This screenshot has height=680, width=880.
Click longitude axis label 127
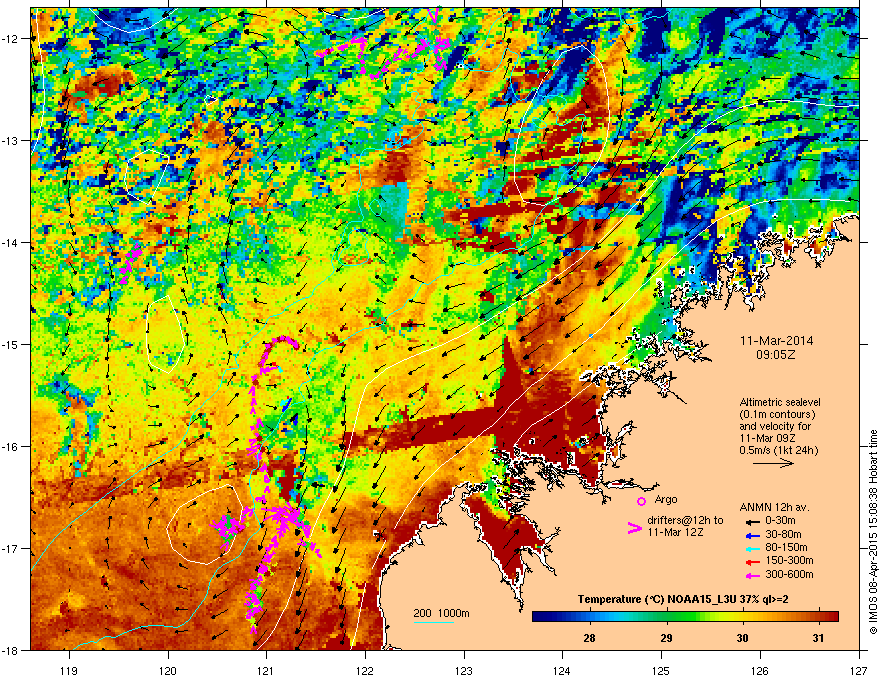coord(859,670)
